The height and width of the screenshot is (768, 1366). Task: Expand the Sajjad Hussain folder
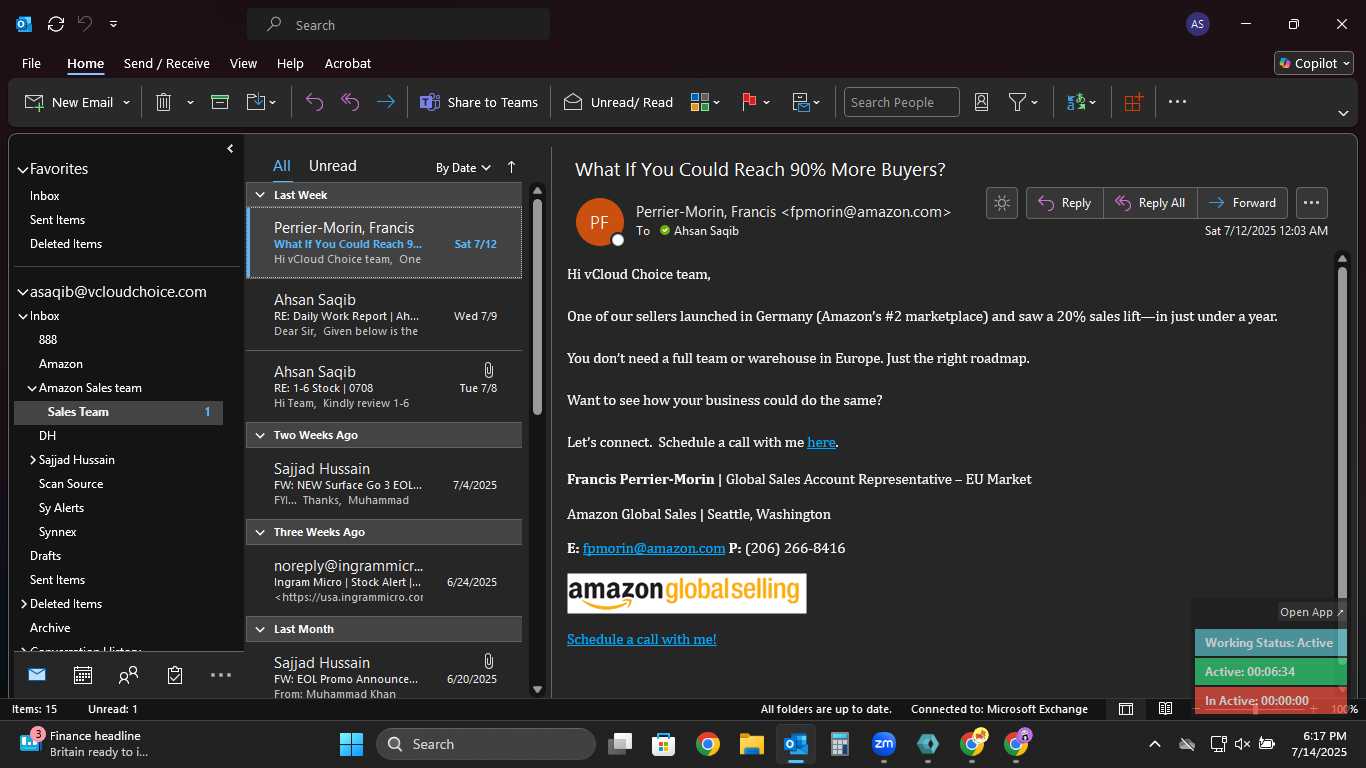[x=33, y=460]
